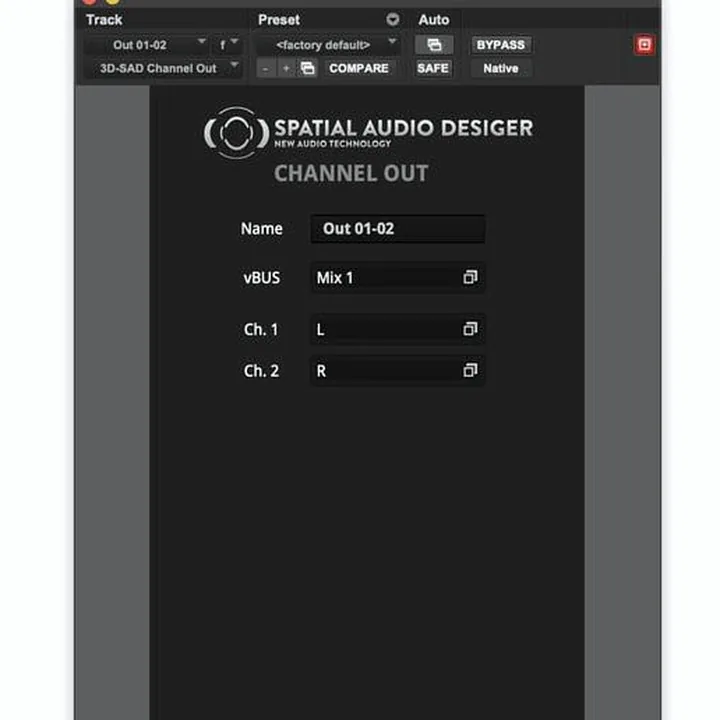Click the red target button in header
This screenshot has width=720, height=720.
644,45
